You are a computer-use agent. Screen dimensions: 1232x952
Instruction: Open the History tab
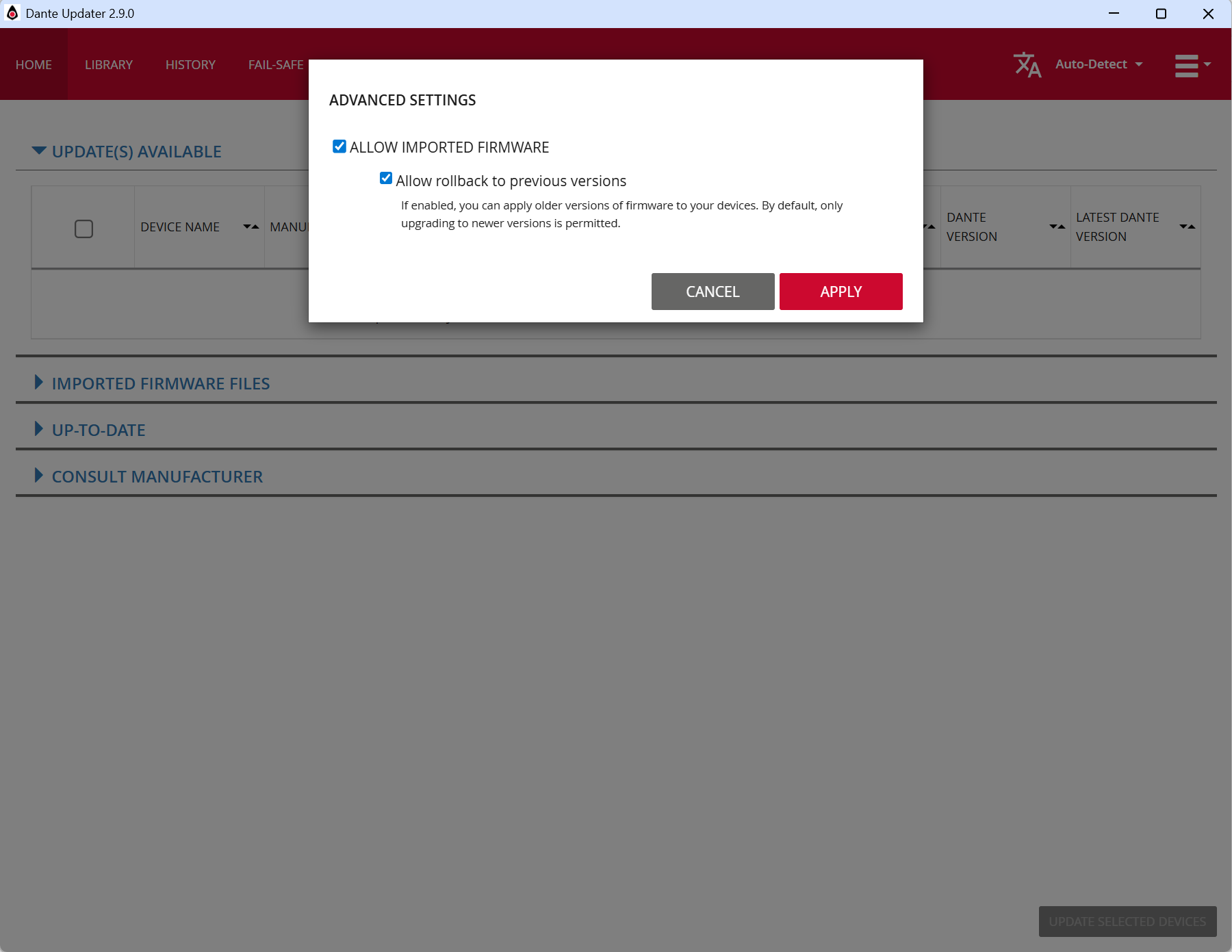click(190, 64)
